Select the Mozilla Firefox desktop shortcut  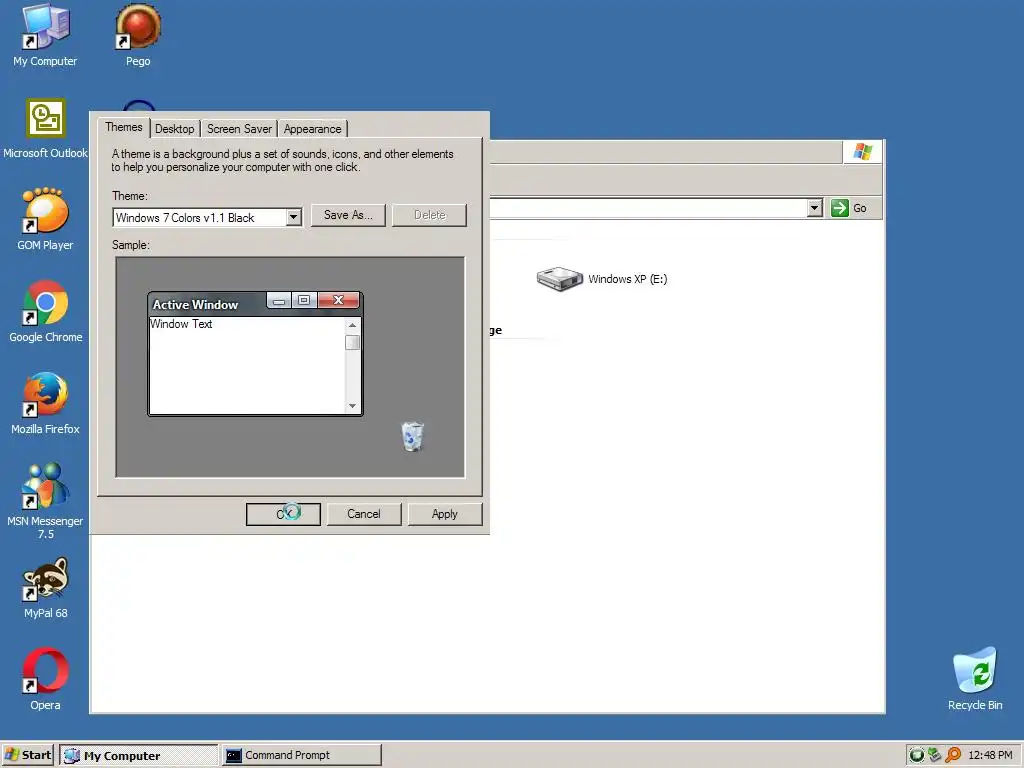(45, 404)
